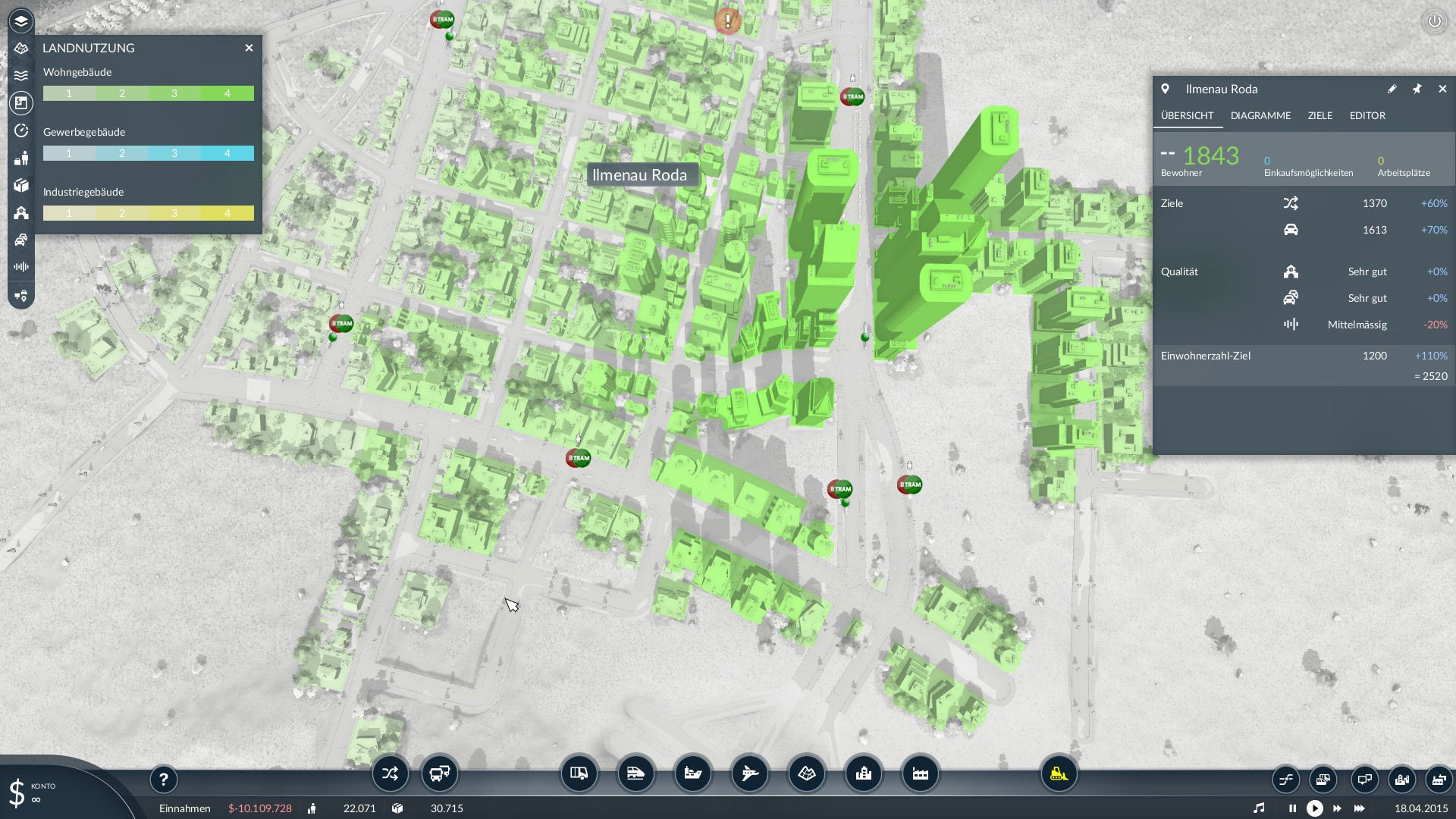
Task: Toggle the land use layer
Action: click(x=21, y=102)
